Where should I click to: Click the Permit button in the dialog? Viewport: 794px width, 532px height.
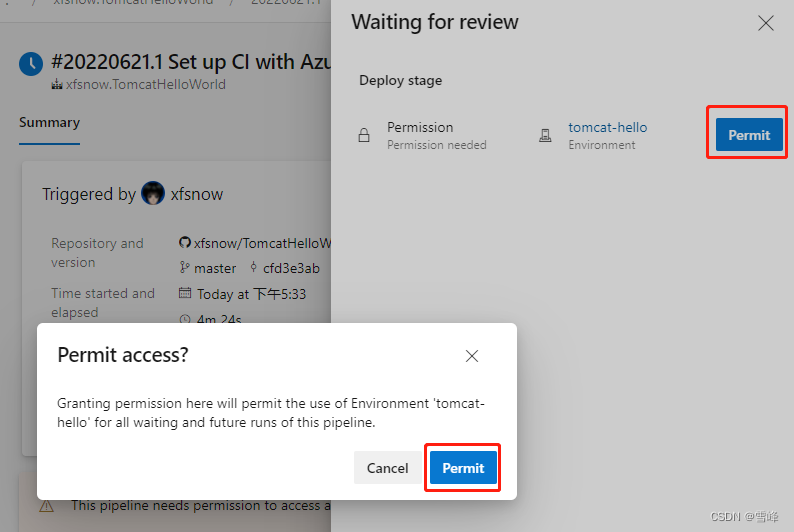tap(463, 468)
